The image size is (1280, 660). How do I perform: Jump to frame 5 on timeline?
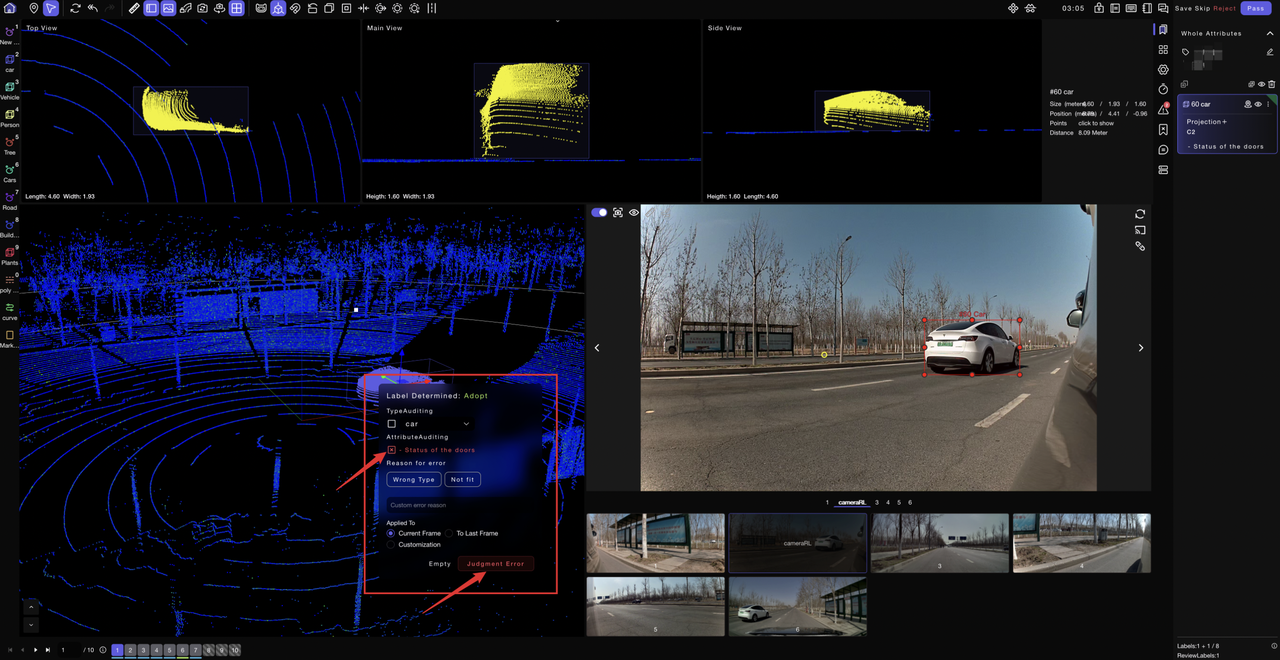coord(169,650)
